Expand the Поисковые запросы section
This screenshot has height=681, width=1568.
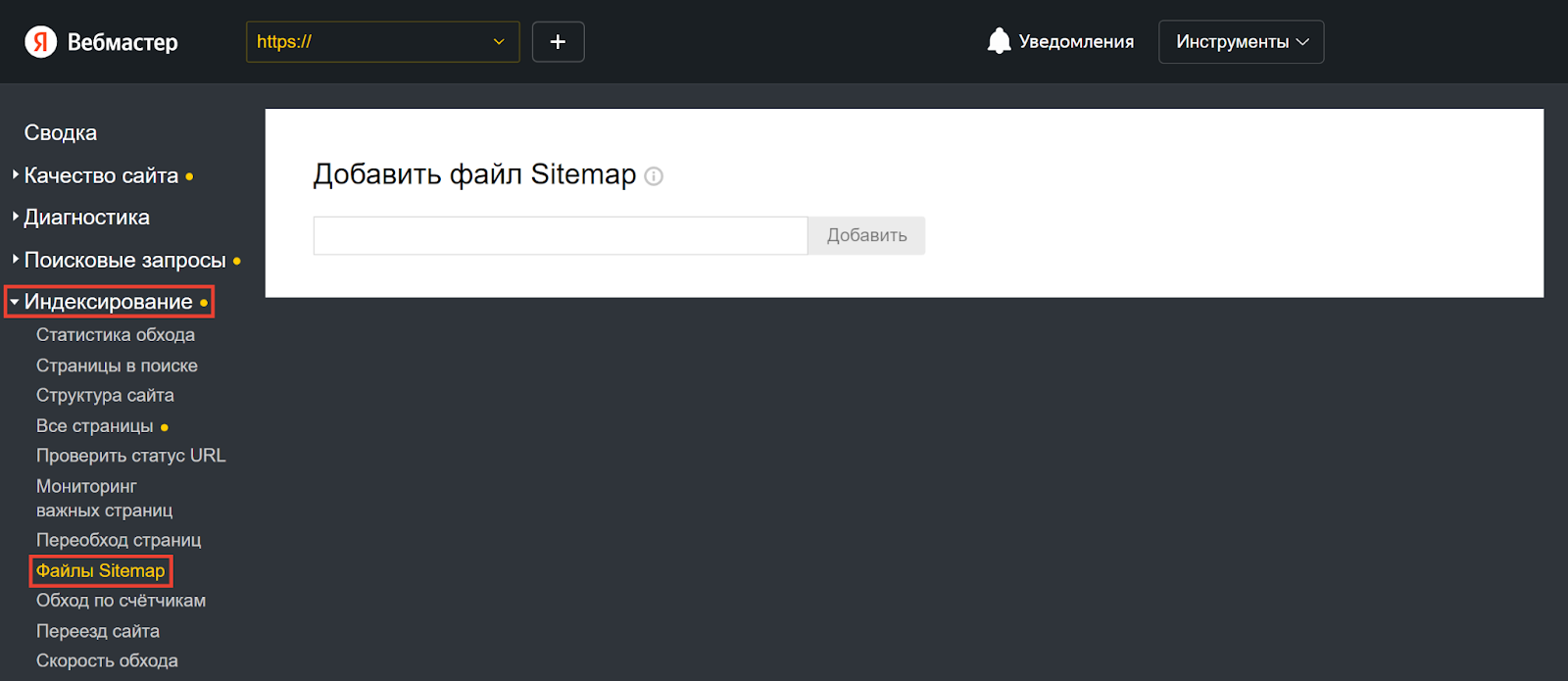coord(124,261)
